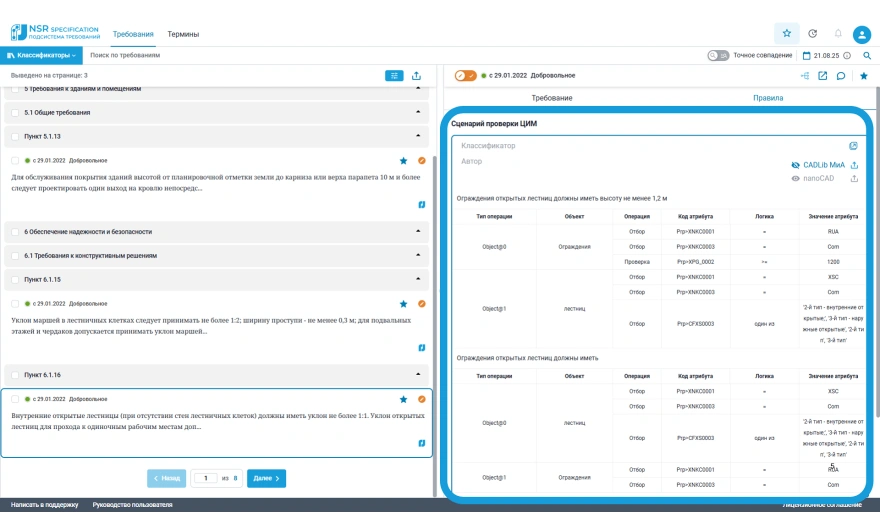Toggle the Точное совпадение switch
Screen dimensions: 880x528
tap(717, 56)
